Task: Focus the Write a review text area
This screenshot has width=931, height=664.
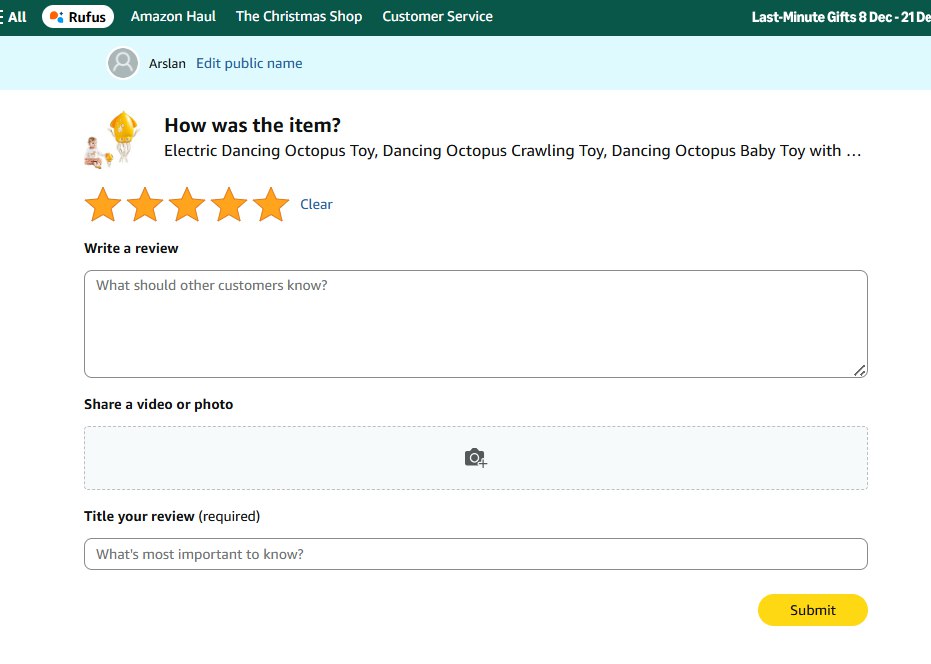Action: [475, 324]
